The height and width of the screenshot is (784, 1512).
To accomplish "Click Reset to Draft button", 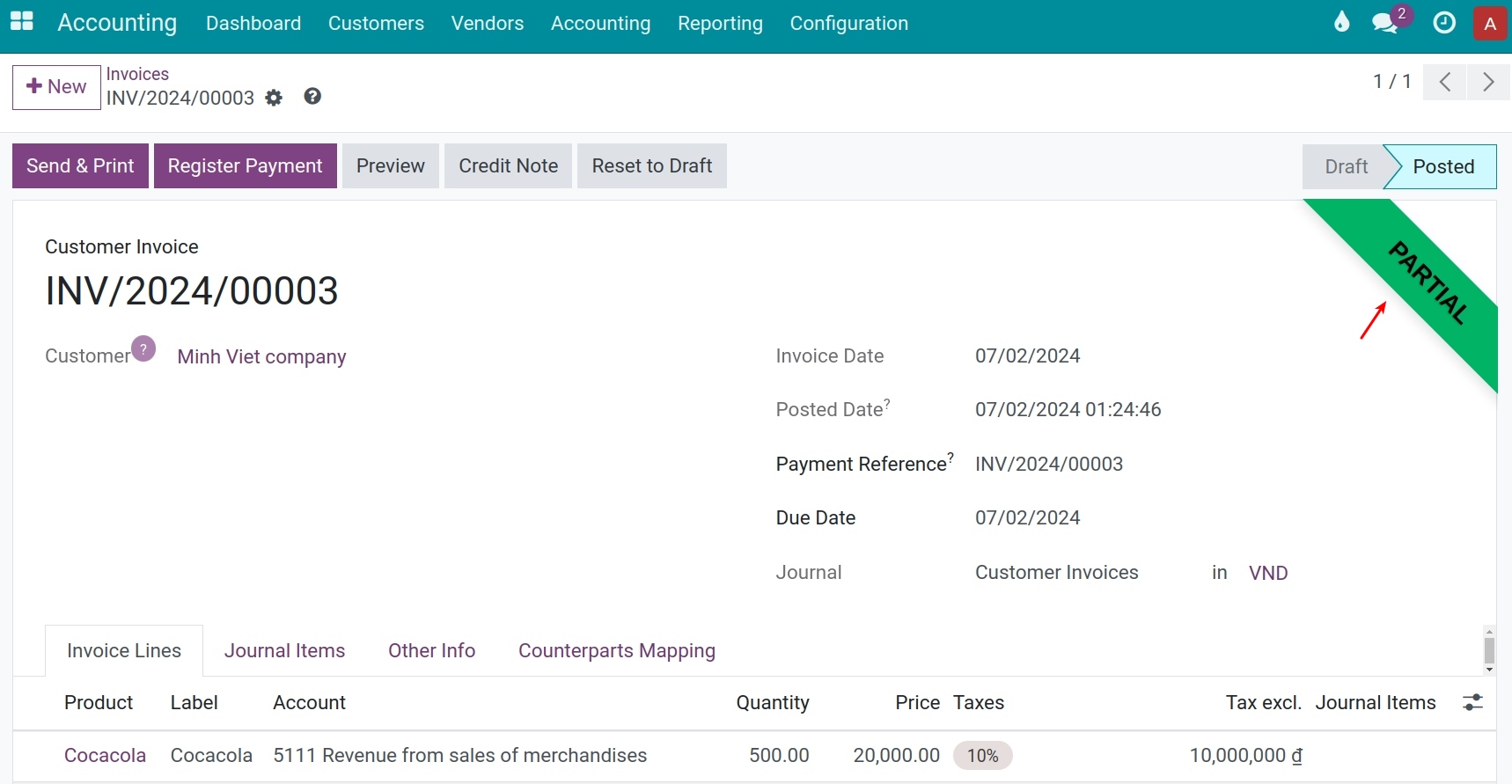I will [x=652, y=165].
